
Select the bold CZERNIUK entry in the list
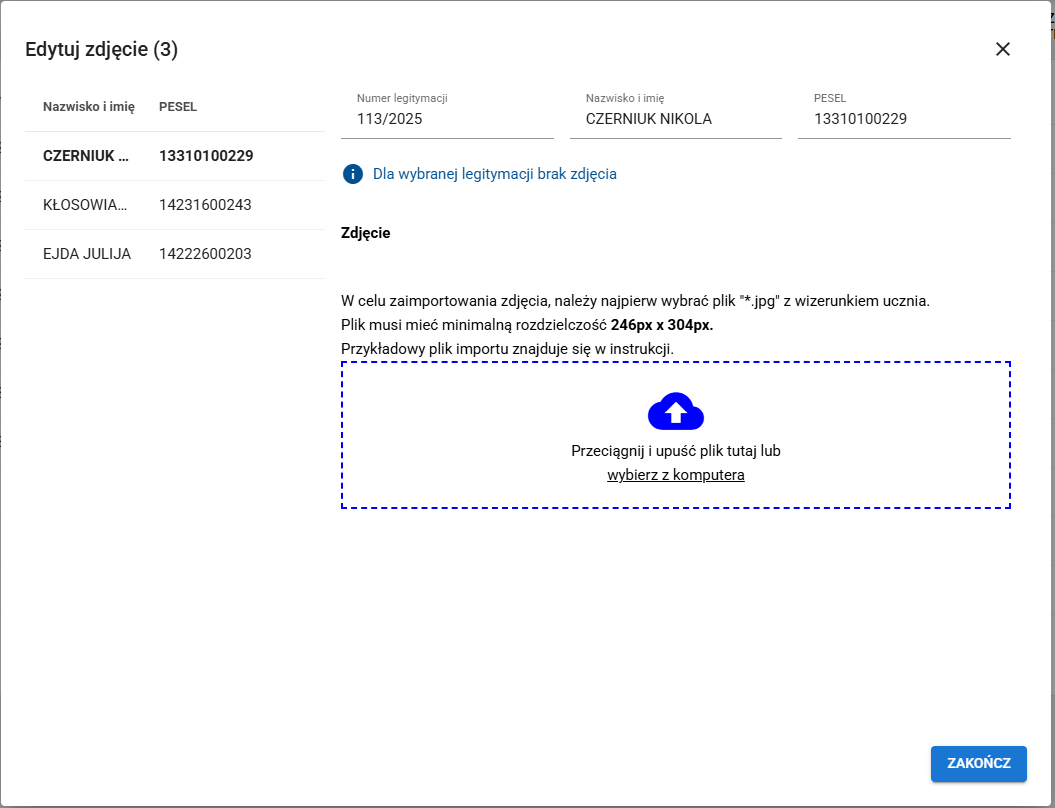(86, 156)
